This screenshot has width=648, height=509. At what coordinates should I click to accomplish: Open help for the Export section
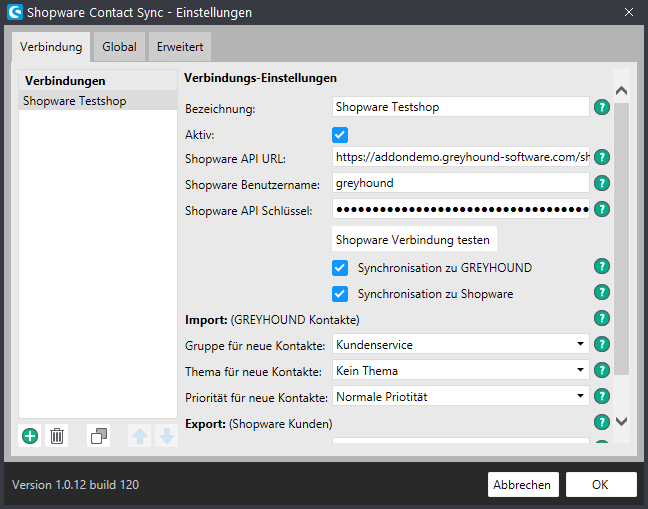[x=602, y=422]
